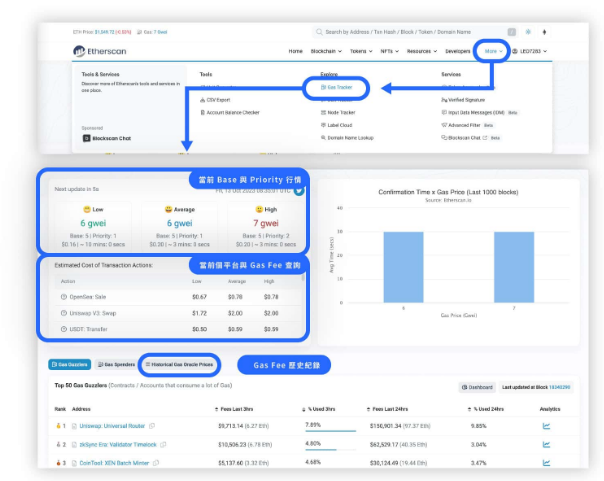604x481 pixels.
Task: Open Label Cloud under Explore
Action: coord(336,125)
